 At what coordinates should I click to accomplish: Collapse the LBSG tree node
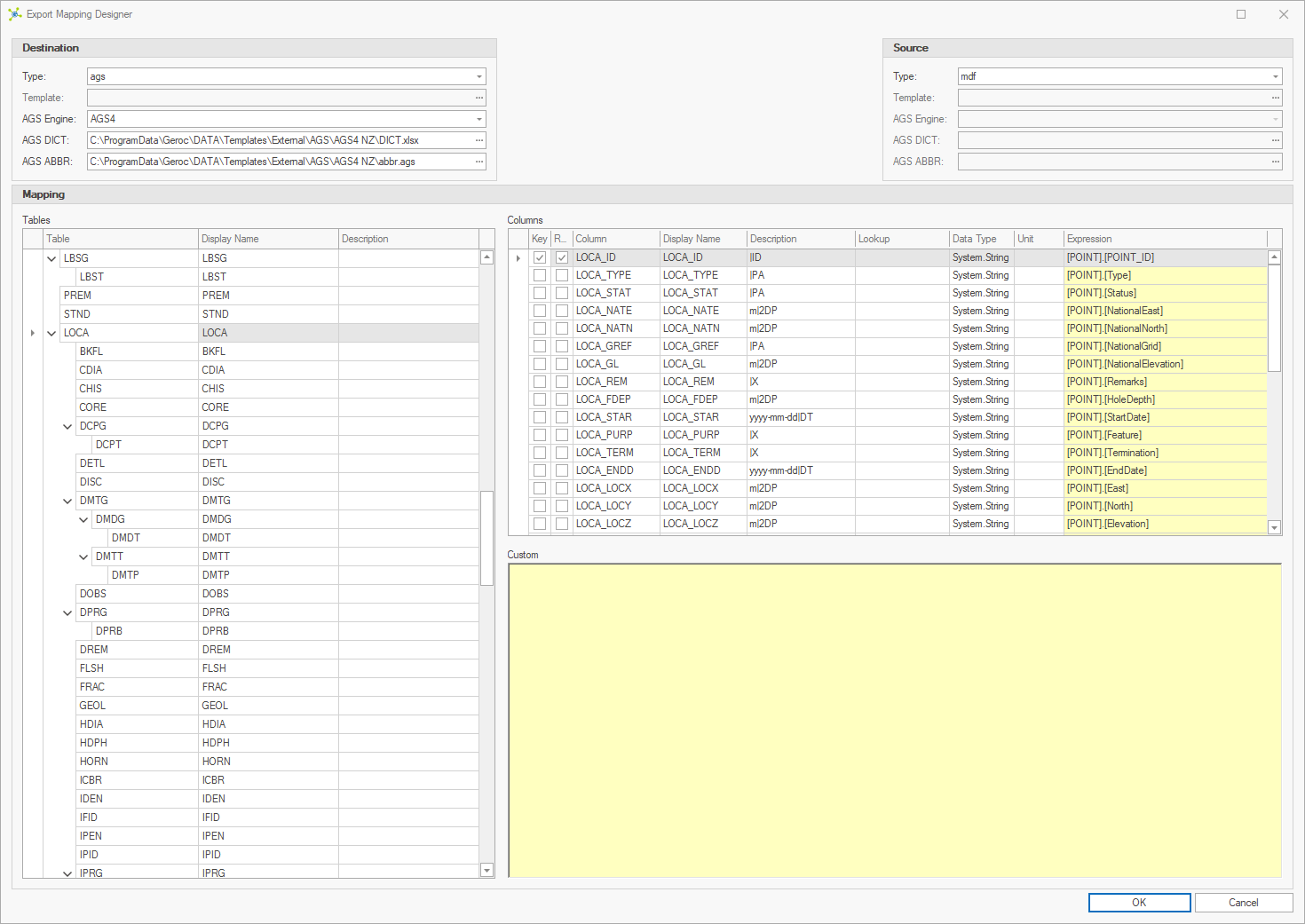(x=51, y=258)
